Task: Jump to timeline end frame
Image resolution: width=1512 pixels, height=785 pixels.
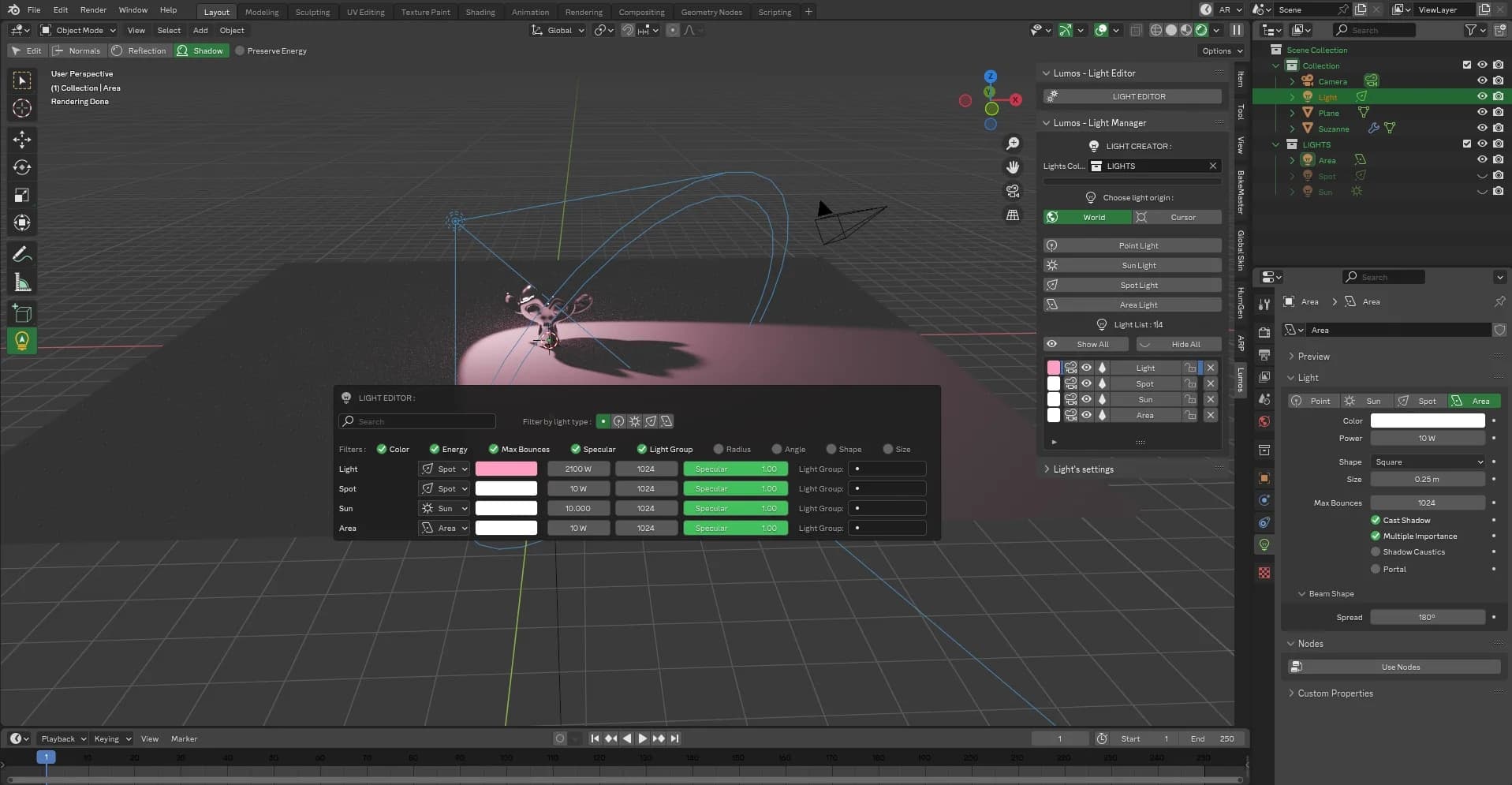Action: (x=675, y=738)
